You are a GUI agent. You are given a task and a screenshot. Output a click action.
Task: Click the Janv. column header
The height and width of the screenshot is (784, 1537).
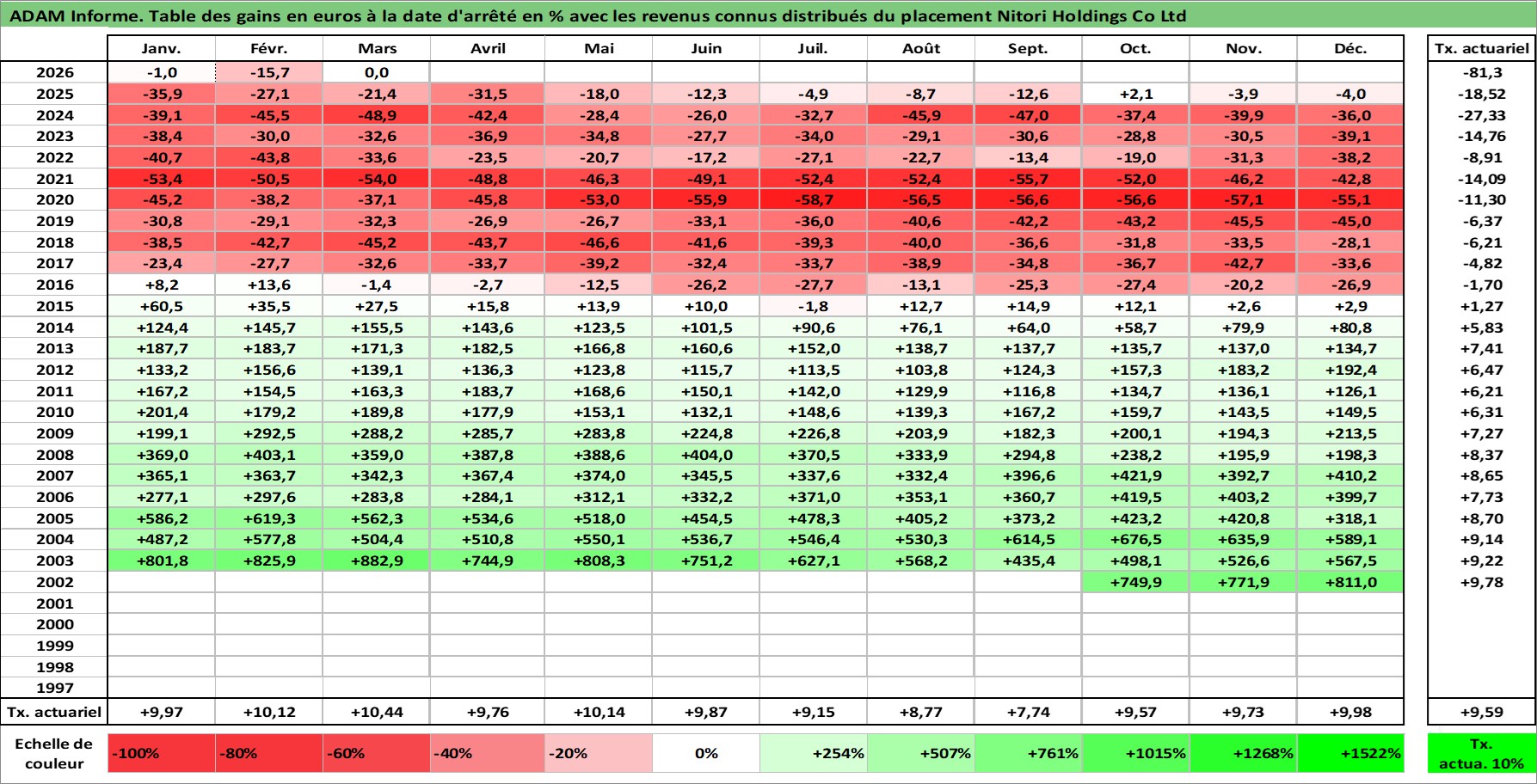point(161,48)
